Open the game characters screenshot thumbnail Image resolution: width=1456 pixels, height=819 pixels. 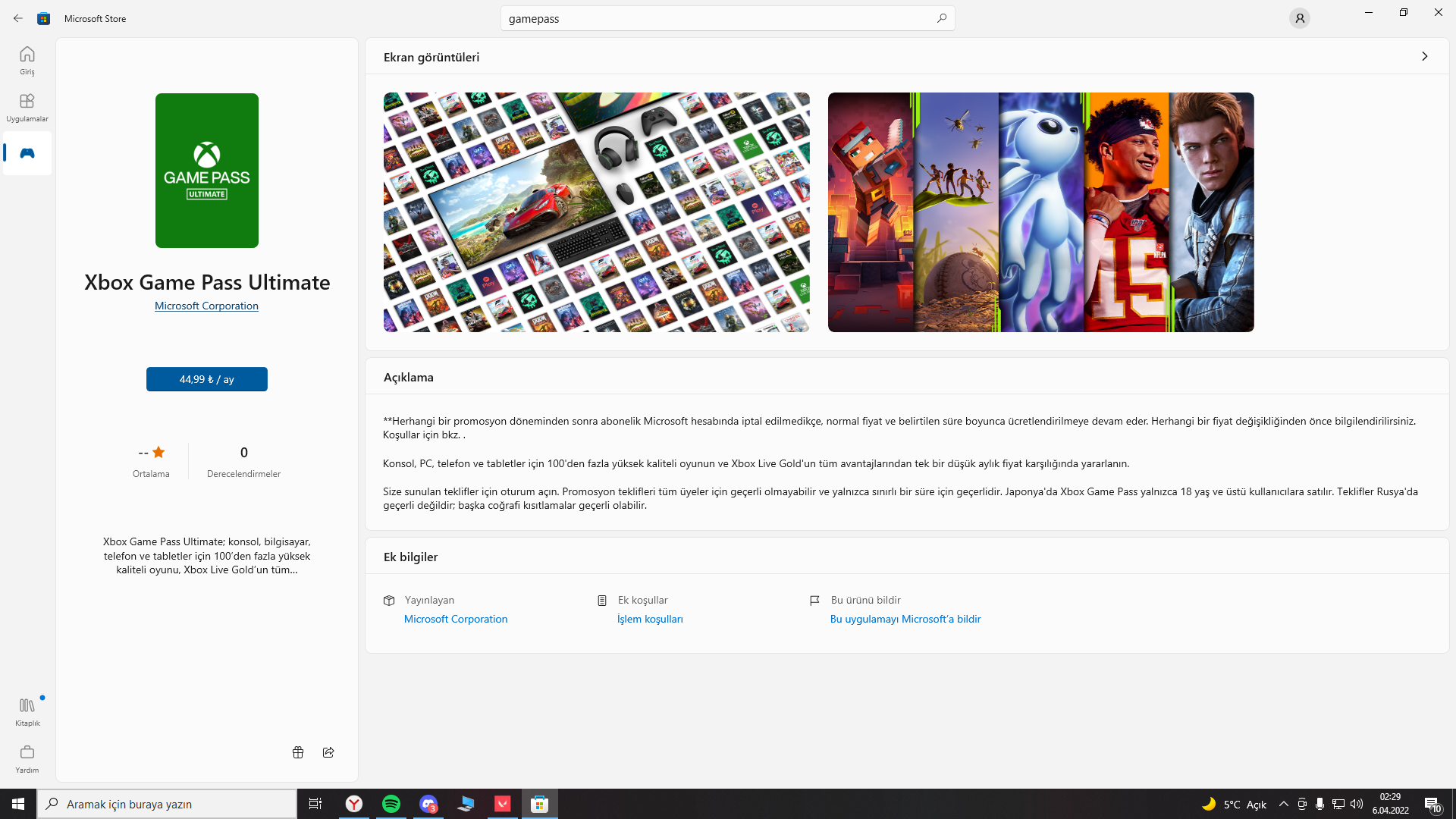coord(1040,212)
